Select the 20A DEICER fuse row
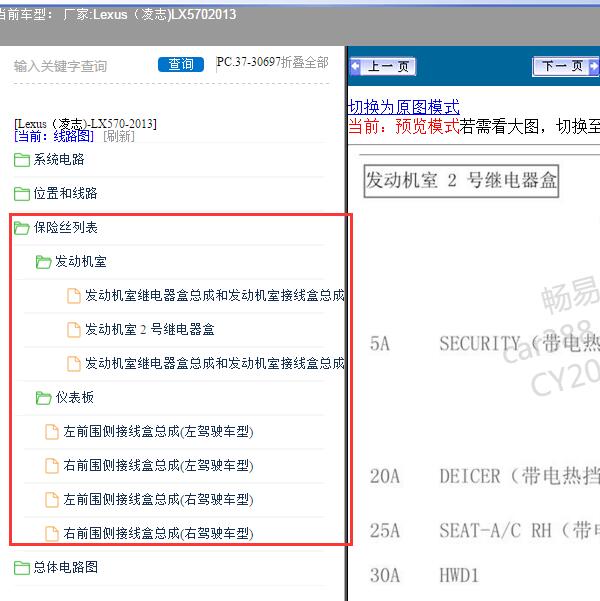The image size is (600, 601). [485, 476]
